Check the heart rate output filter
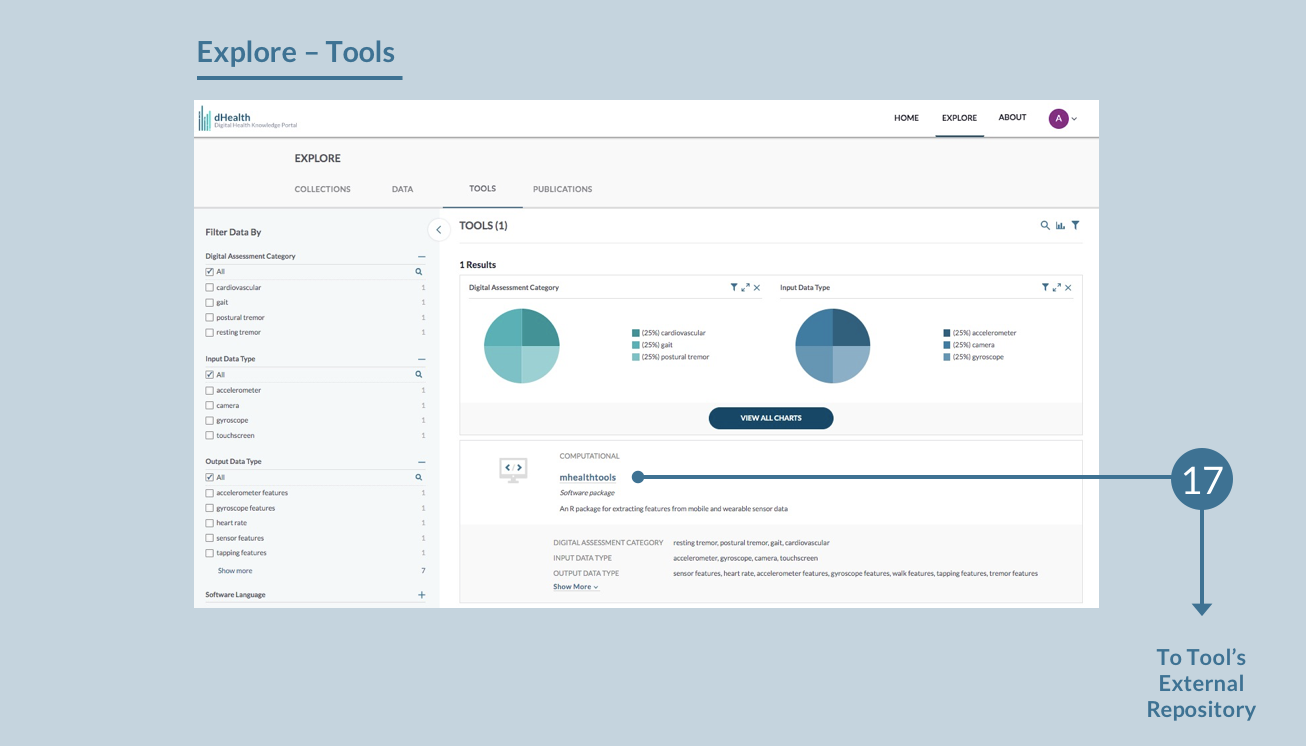The image size is (1313, 746). tap(209, 523)
